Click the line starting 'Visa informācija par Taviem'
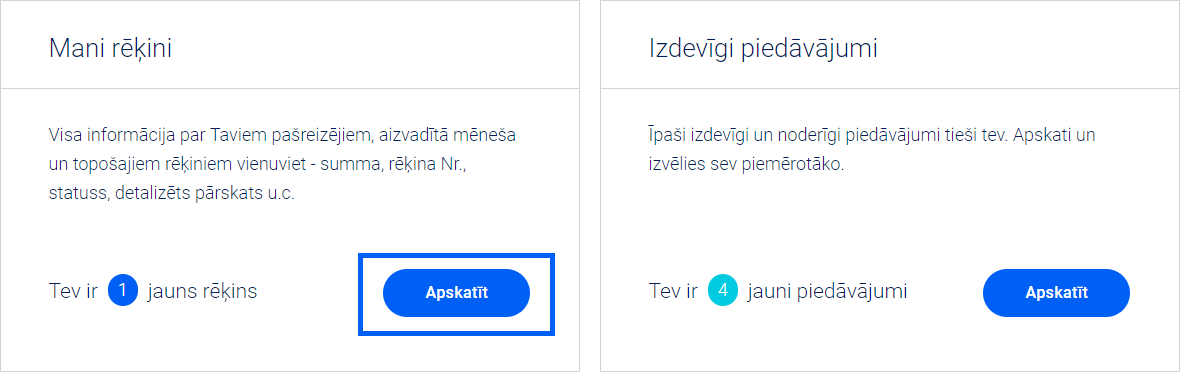The width and height of the screenshot is (1180, 372). click(x=285, y=136)
